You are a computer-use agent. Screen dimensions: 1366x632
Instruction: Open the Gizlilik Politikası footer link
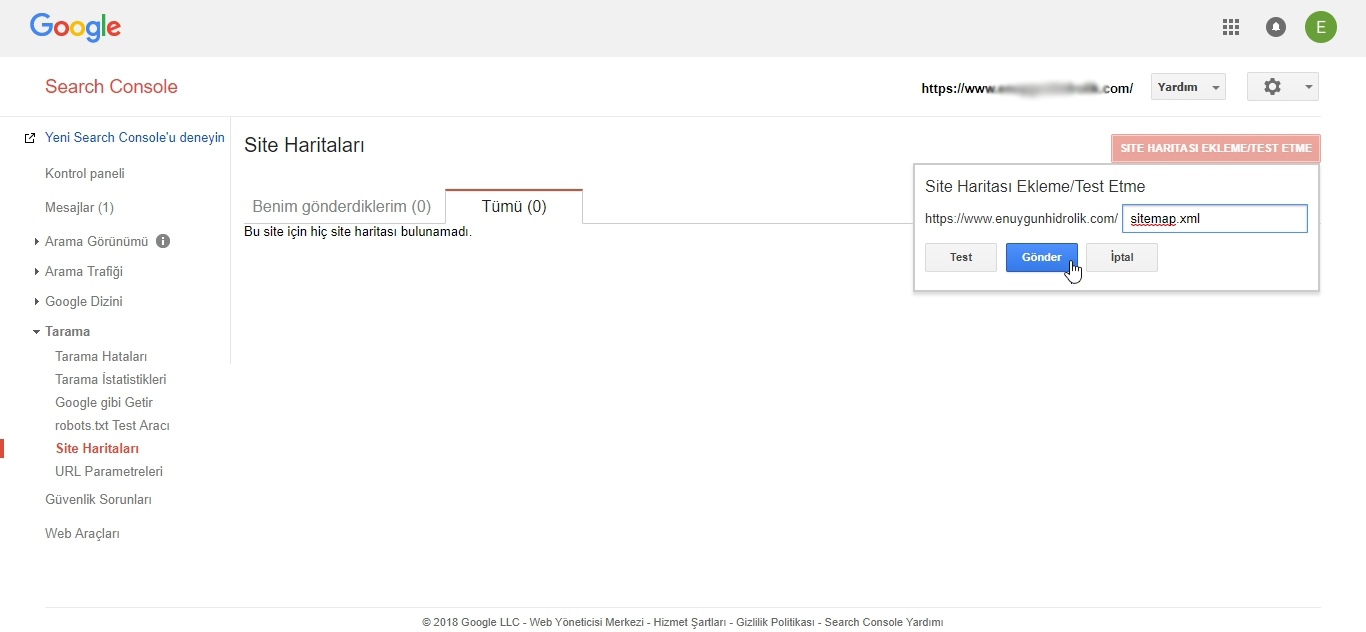[775, 622]
